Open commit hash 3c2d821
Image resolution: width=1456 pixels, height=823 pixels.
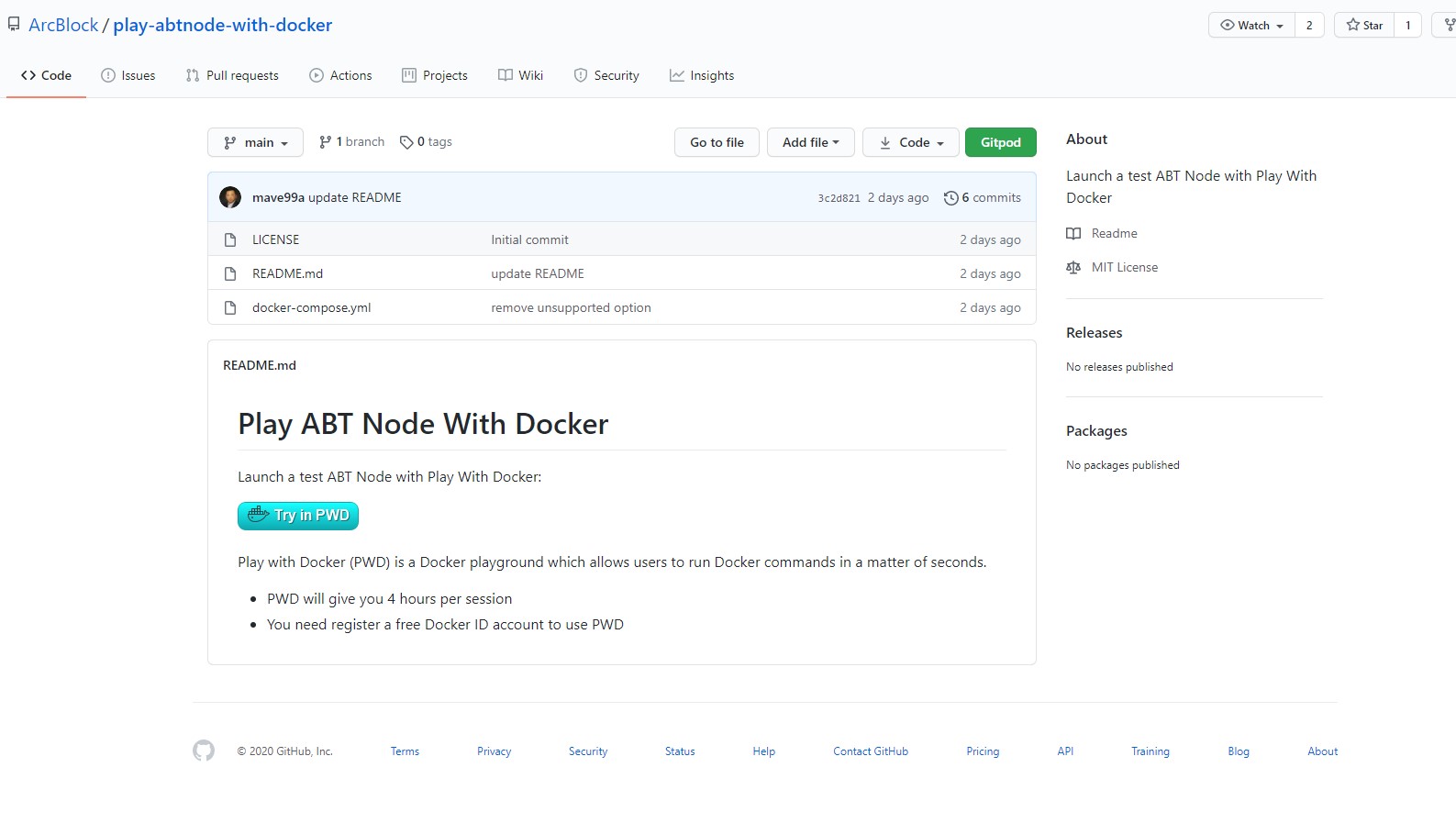click(x=839, y=198)
